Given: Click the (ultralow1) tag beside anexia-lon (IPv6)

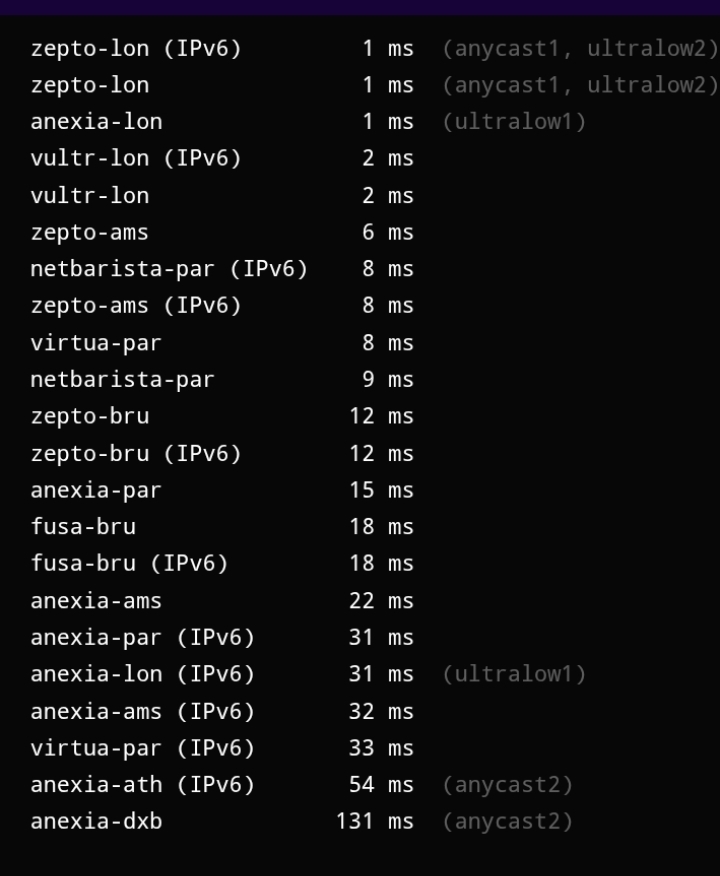Looking at the screenshot, I should click(x=514, y=674).
